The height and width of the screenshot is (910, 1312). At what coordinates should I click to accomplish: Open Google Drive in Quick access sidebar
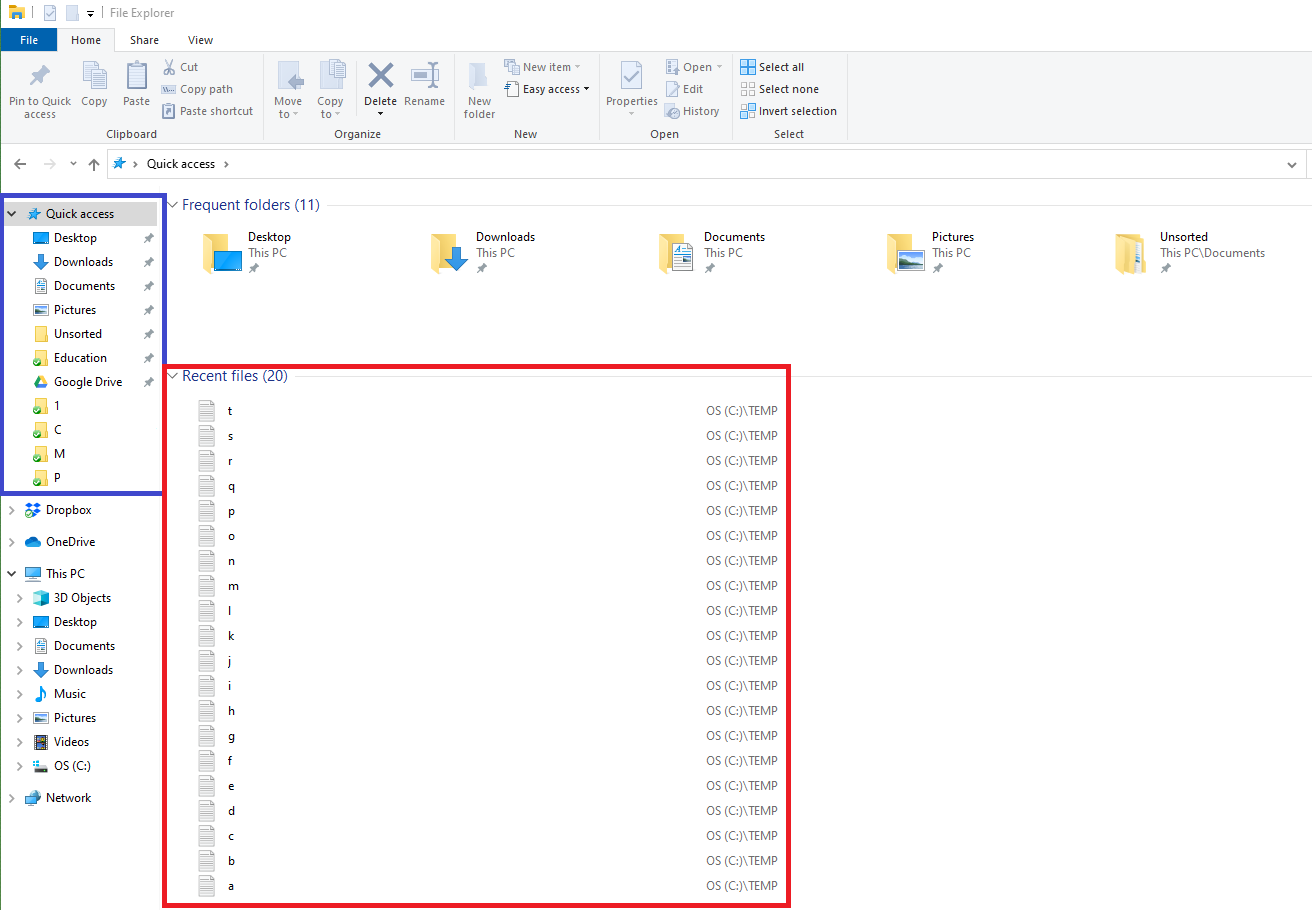coord(88,382)
